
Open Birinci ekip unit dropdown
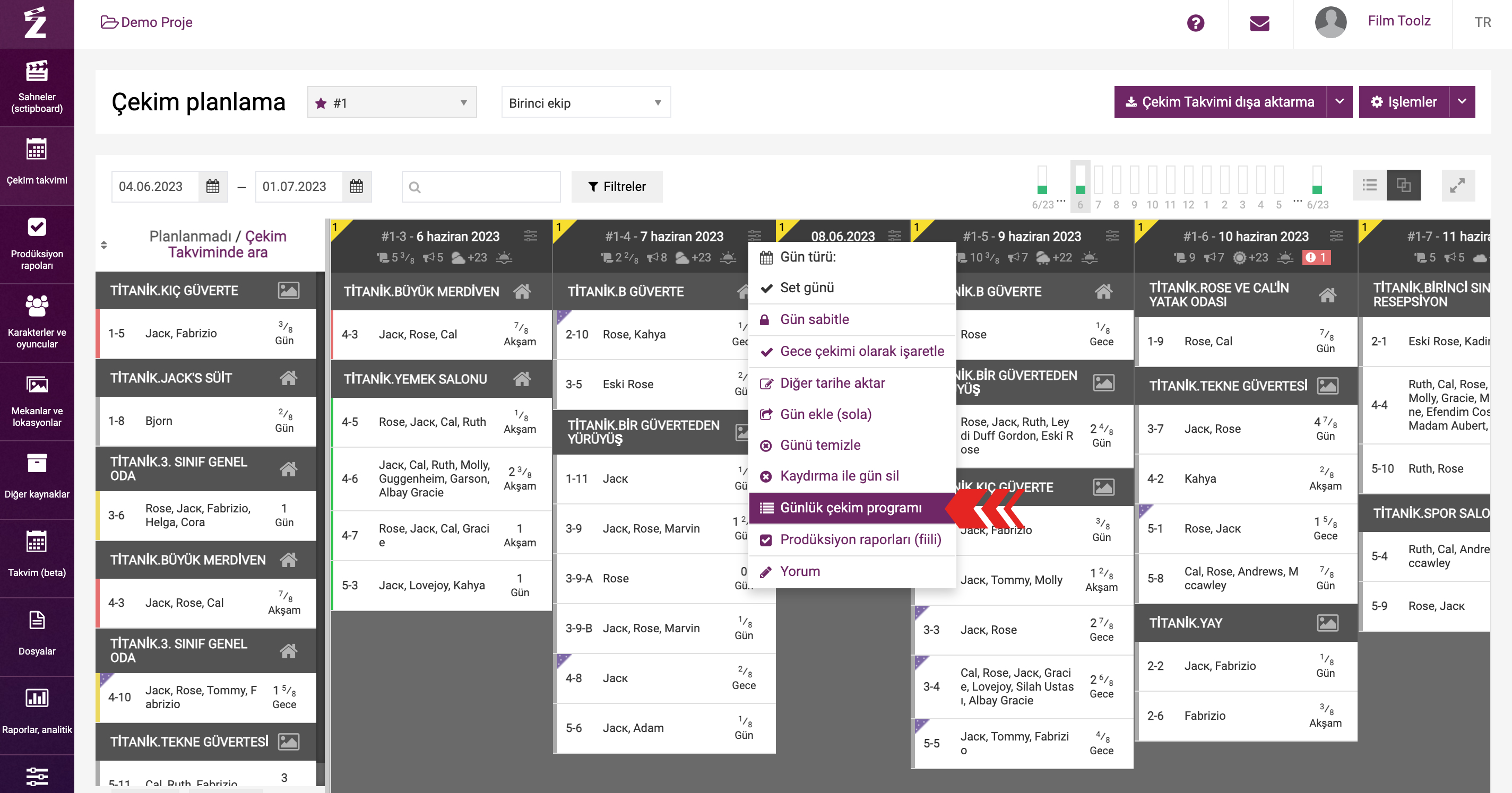pos(586,103)
